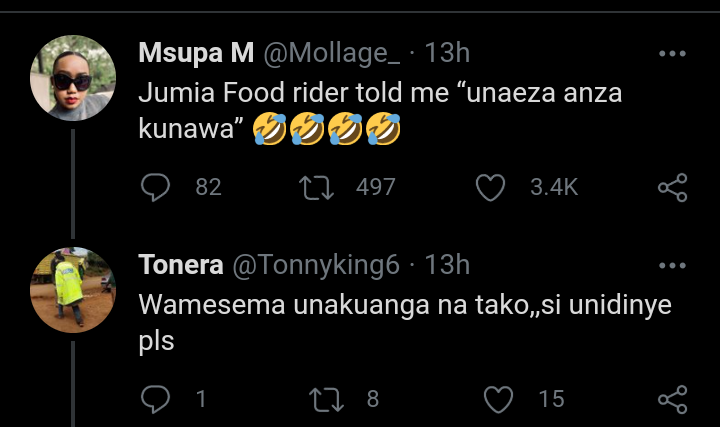This screenshot has width=720, height=427.
Task: Open Tonera's "Wamesema unakuanga" reply text
Action: [x=400, y=304]
